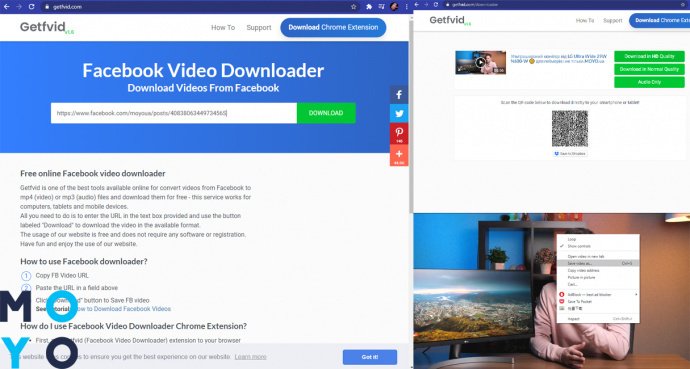Click the green DOWNLOAD button next to URL field
Viewport: 690px width, 369px height.
[326, 113]
